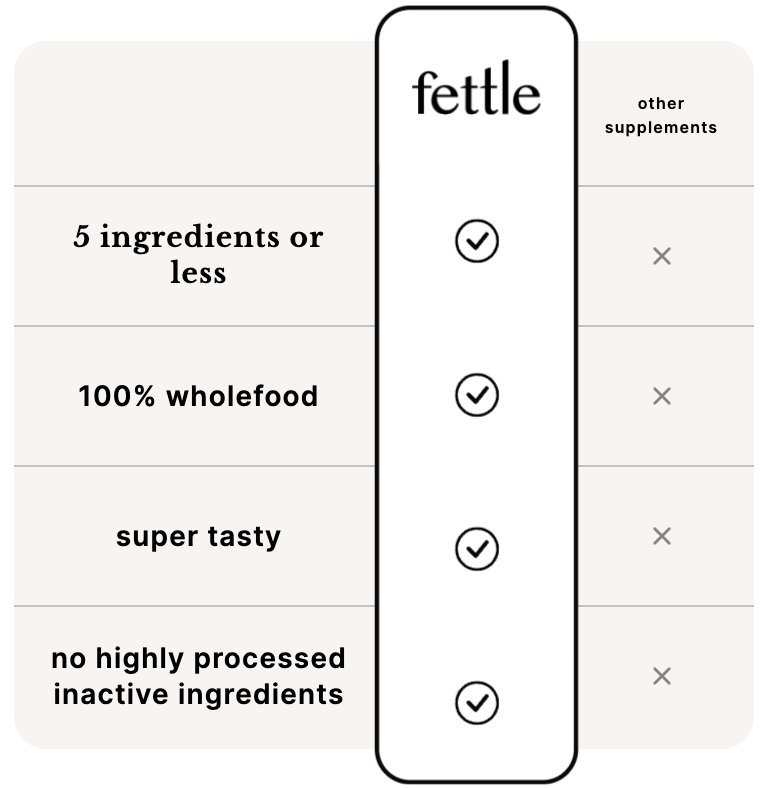Click 'inactive ingredients' line in last row
The height and width of the screenshot is (788, 764).
[198, 695]
